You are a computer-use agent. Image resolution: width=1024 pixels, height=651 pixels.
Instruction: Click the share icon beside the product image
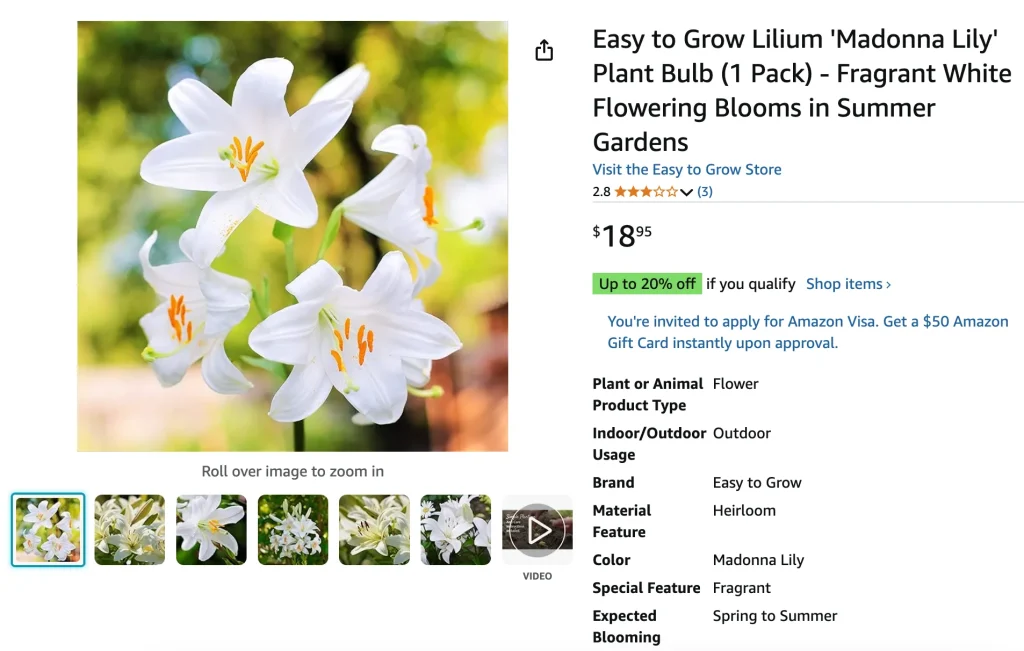tap(544, 51)
